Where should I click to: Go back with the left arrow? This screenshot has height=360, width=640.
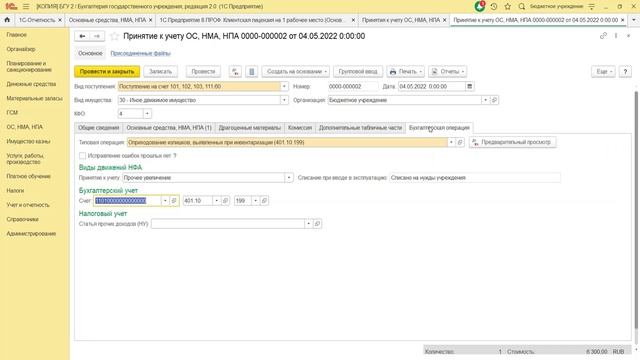click(82, 36)
